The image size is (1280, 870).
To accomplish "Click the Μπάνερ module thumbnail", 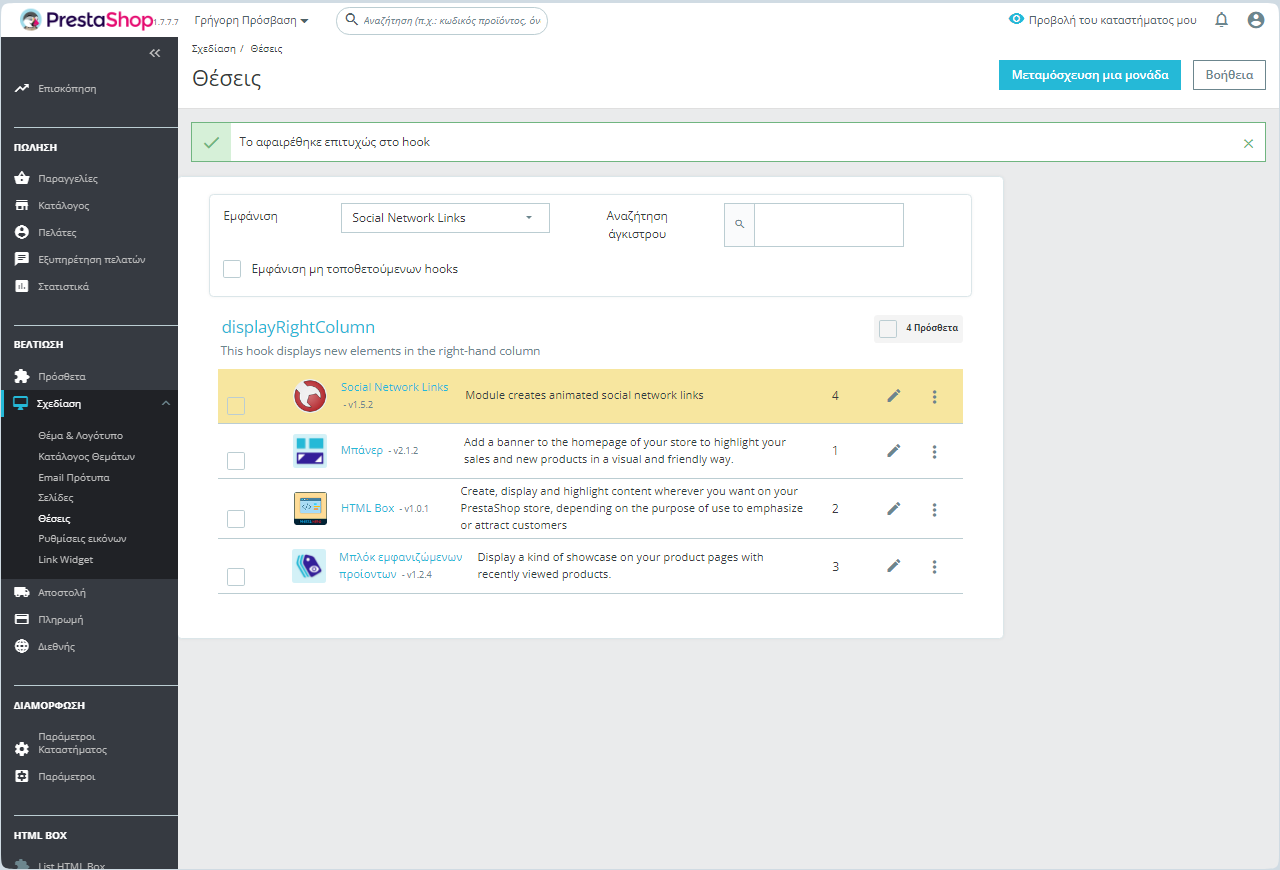I will (x=310, y=451).
